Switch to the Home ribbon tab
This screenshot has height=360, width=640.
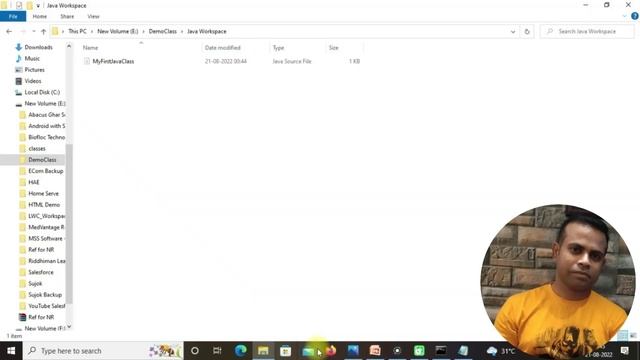[x=40, y=16]
